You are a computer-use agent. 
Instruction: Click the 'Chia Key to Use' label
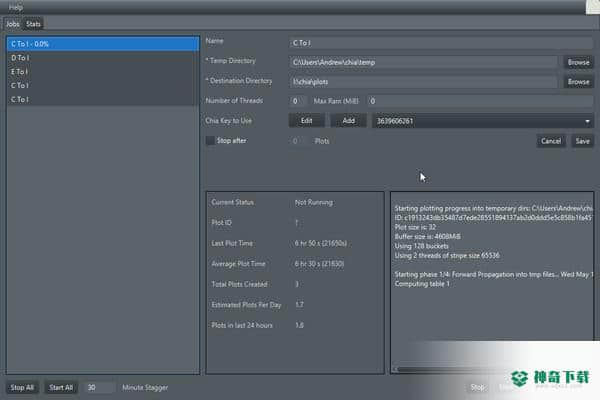pos(228,121)
